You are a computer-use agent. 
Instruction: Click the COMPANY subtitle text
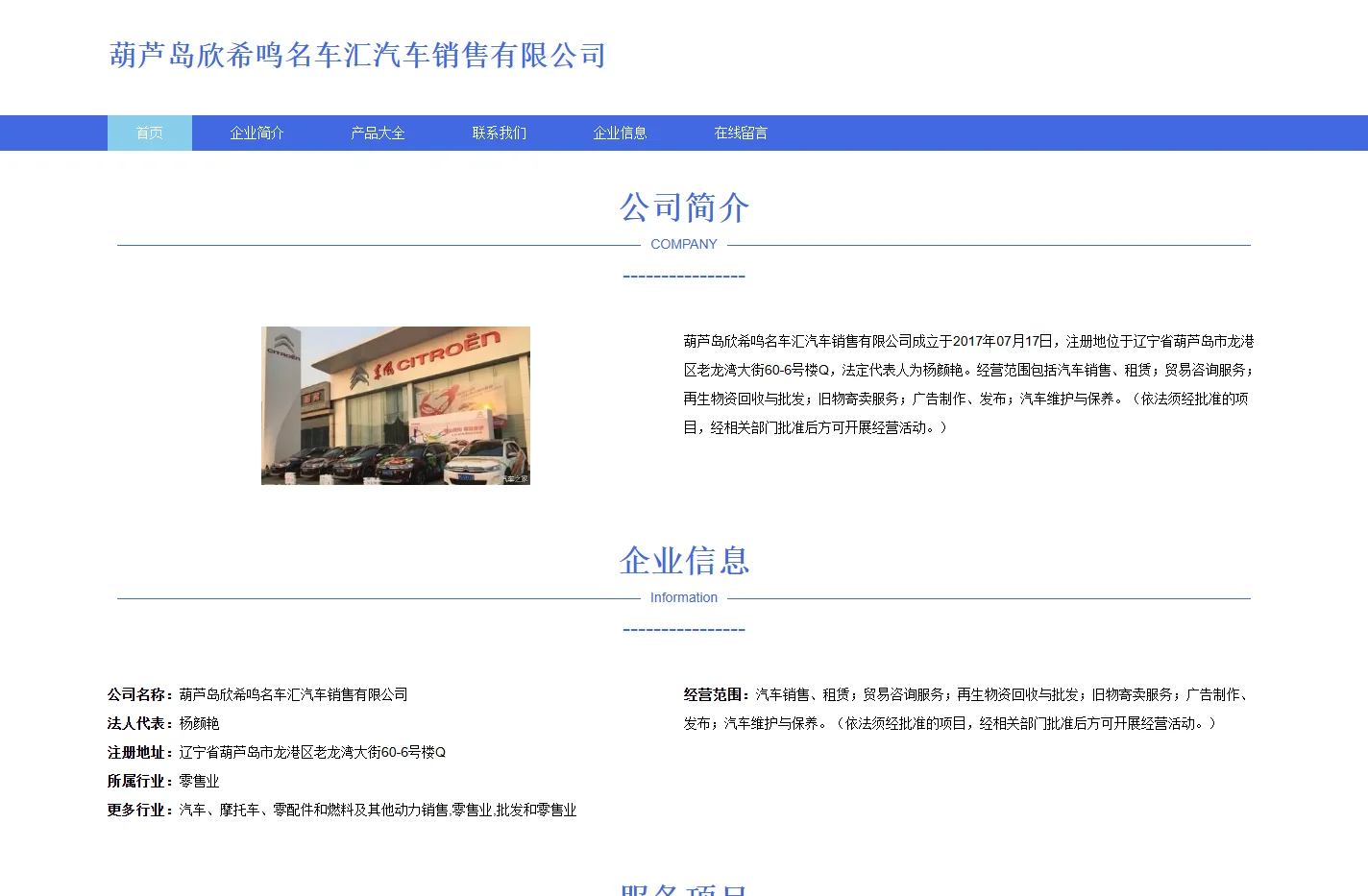tap(684, 244)
